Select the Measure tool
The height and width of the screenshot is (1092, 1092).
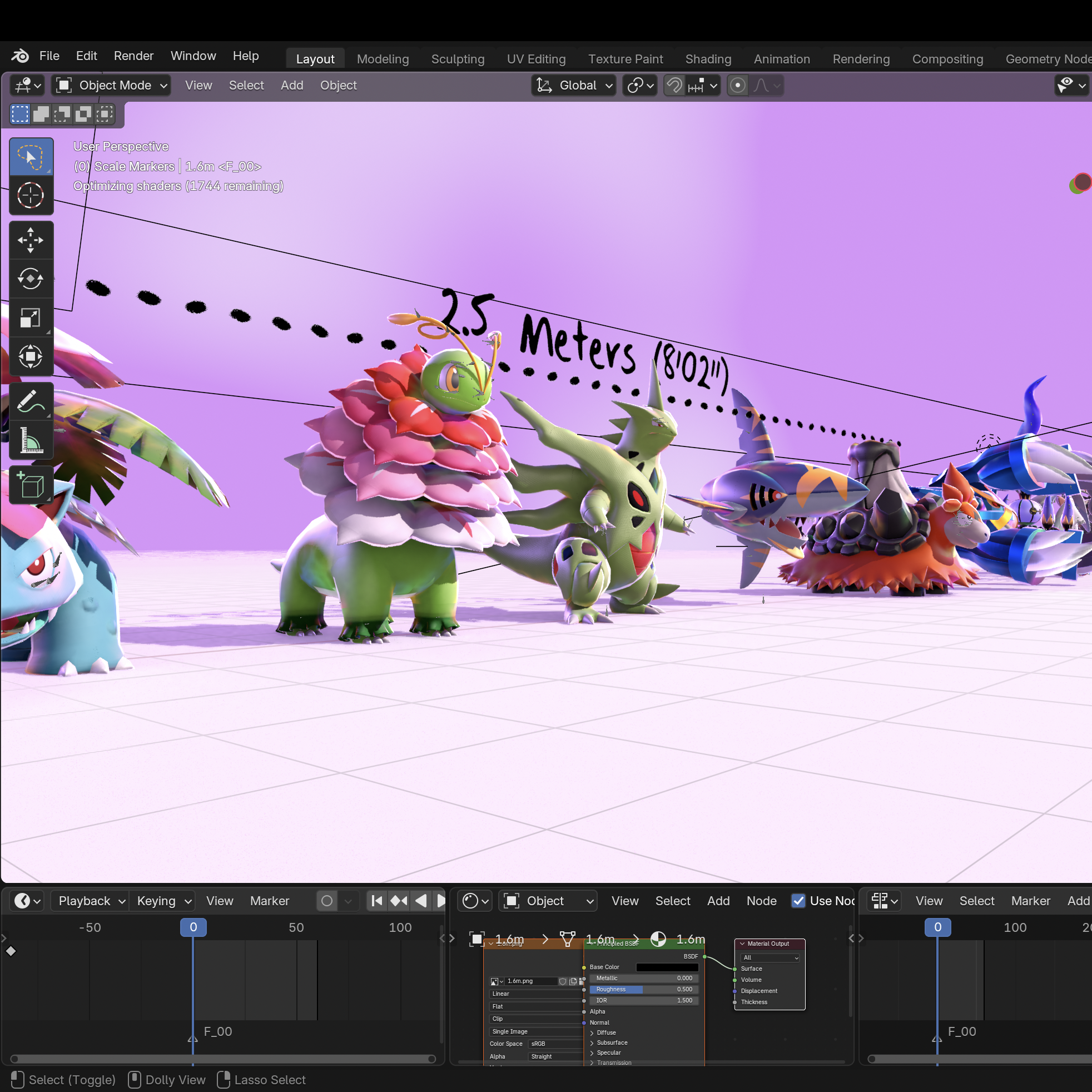click(31, 440)
